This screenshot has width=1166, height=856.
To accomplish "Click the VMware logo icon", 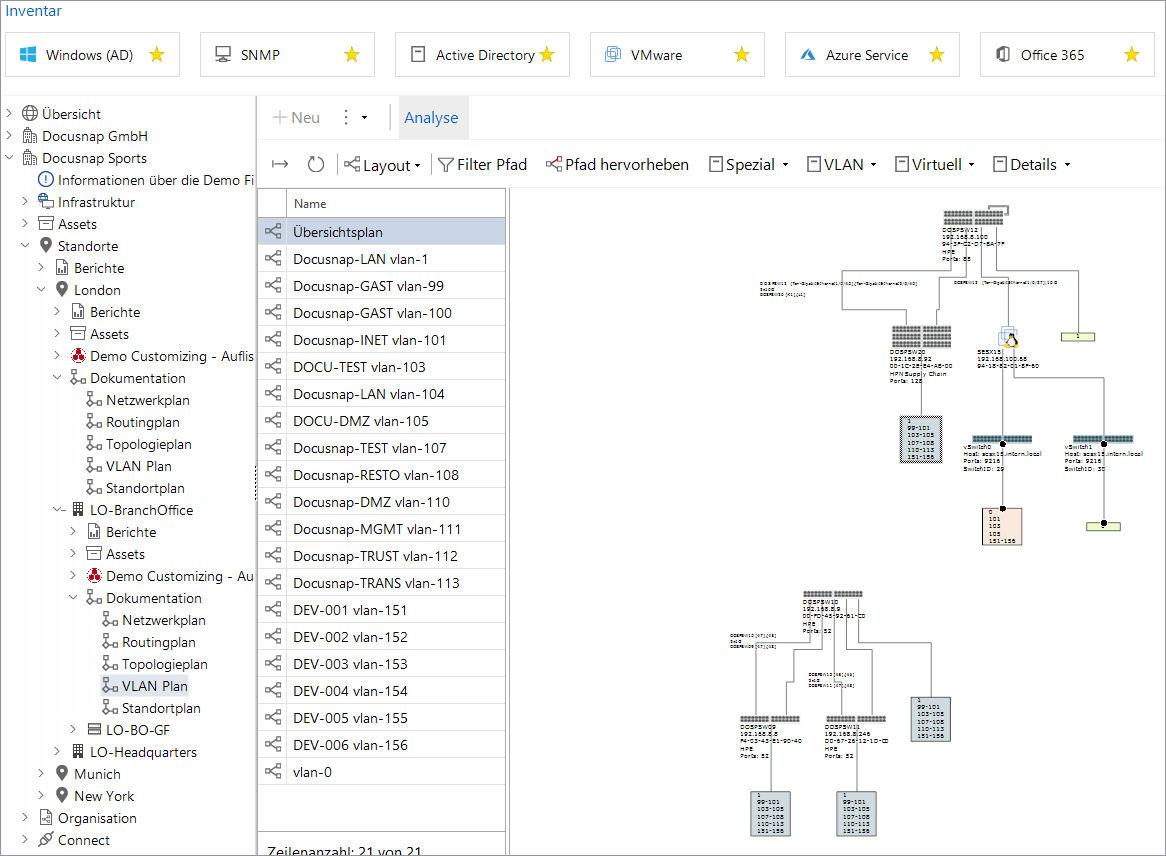I will 613,54.
